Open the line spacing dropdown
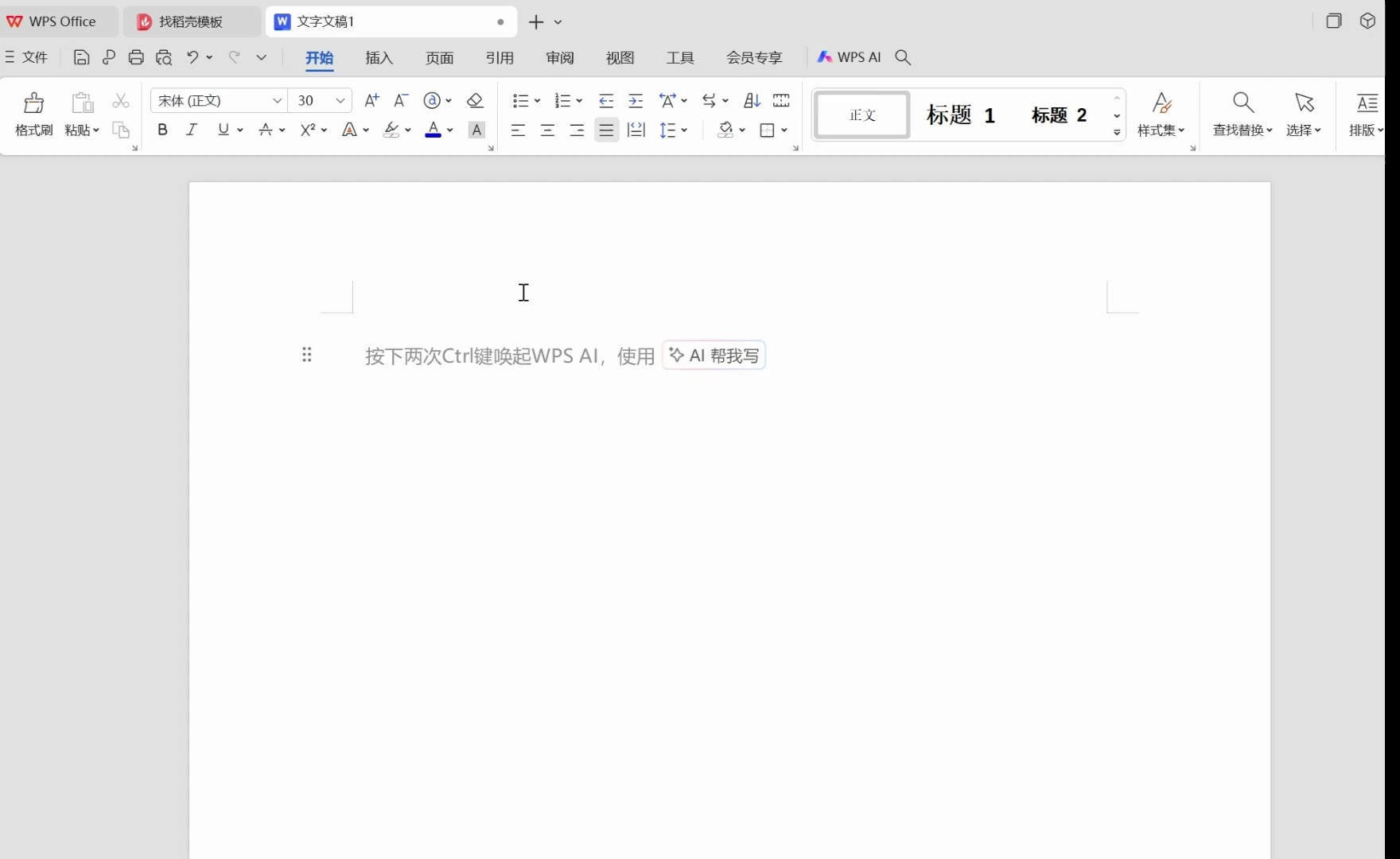1400x859 pixels. pos(674,130)
